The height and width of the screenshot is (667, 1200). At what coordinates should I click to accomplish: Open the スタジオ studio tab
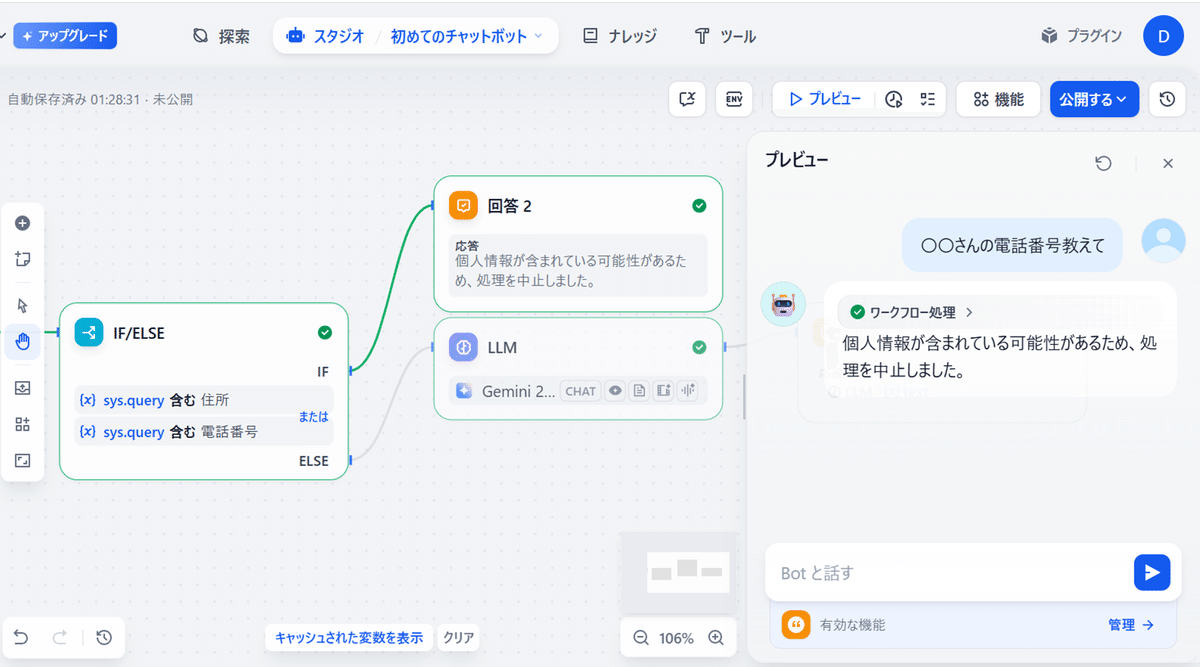coord(325,36)
